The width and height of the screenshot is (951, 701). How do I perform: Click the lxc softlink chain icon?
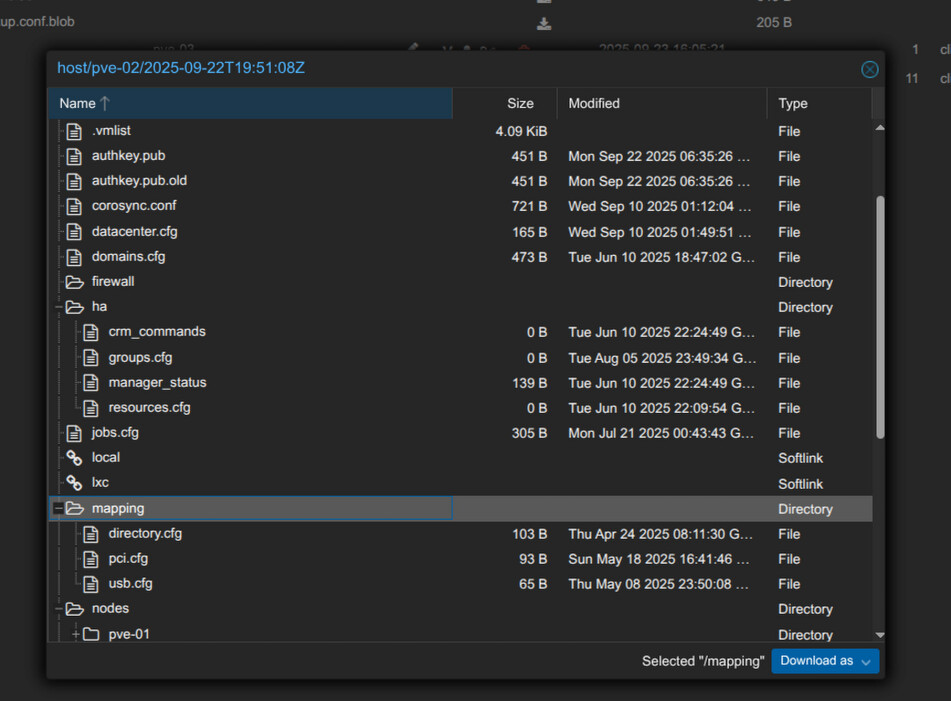pyautogui.click(x=74, y=483)
